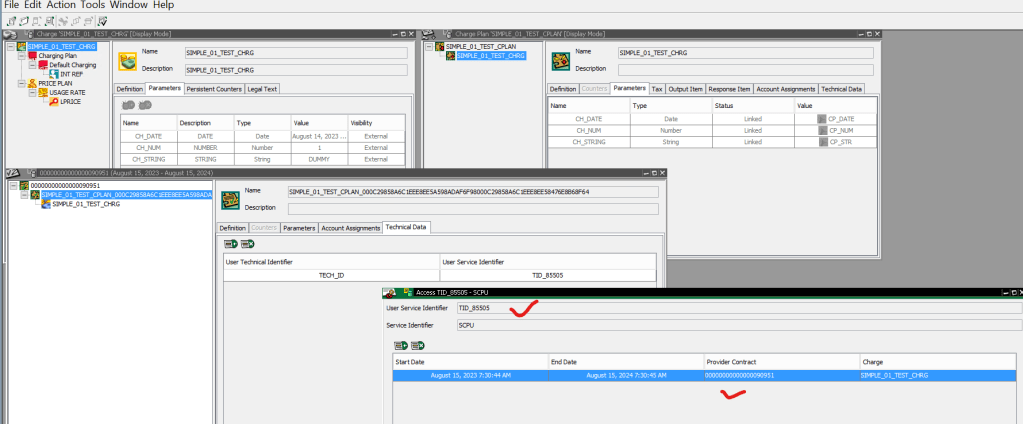
Task: Click the USAGE RATE node icon
Action: point(42,93)
